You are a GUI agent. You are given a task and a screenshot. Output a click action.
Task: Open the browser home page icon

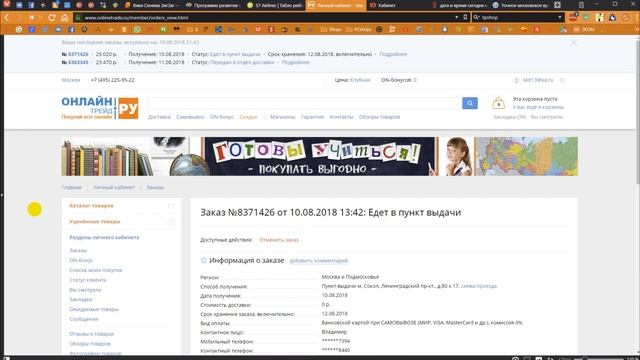coord(64,18)
